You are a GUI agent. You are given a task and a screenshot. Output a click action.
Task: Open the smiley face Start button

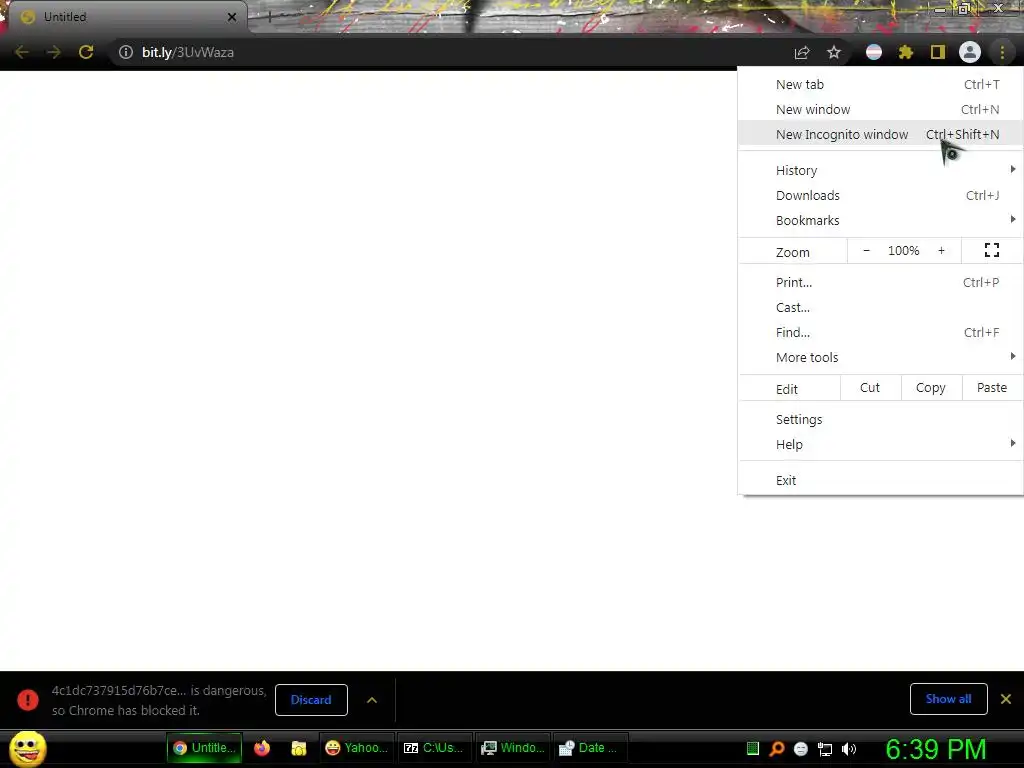pos(27,749)
